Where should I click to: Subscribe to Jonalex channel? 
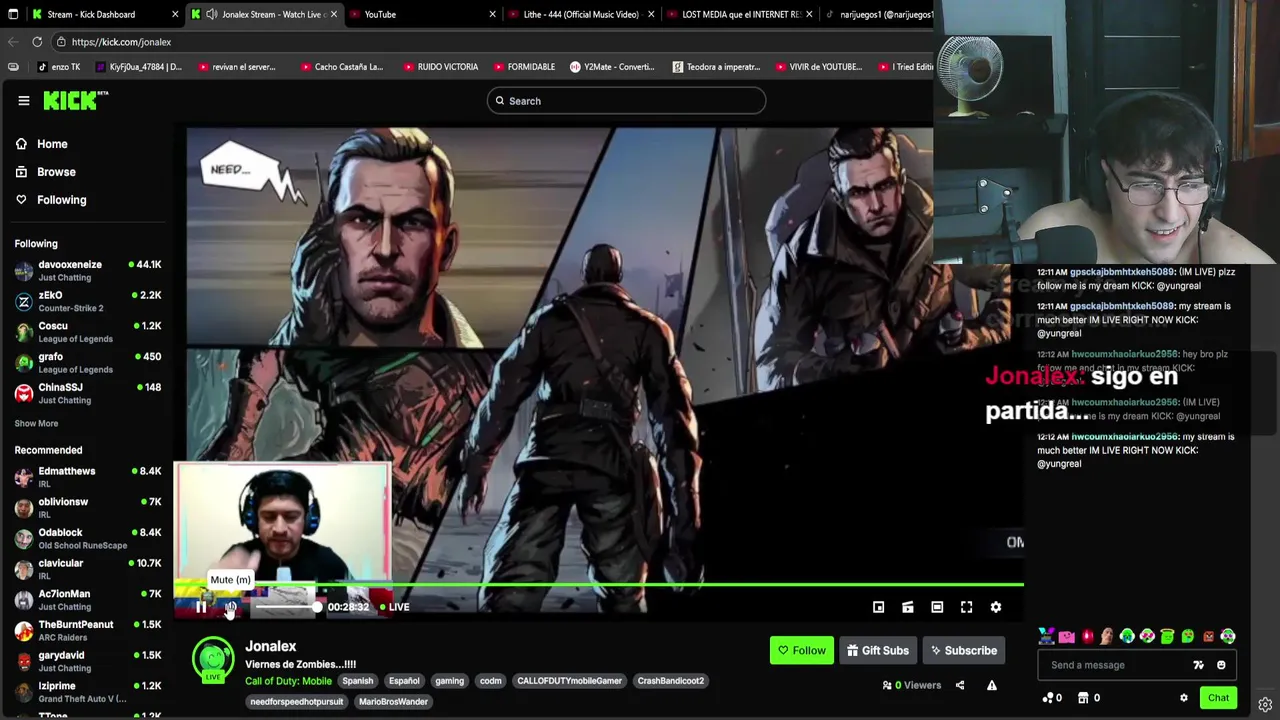click(963, 650)
